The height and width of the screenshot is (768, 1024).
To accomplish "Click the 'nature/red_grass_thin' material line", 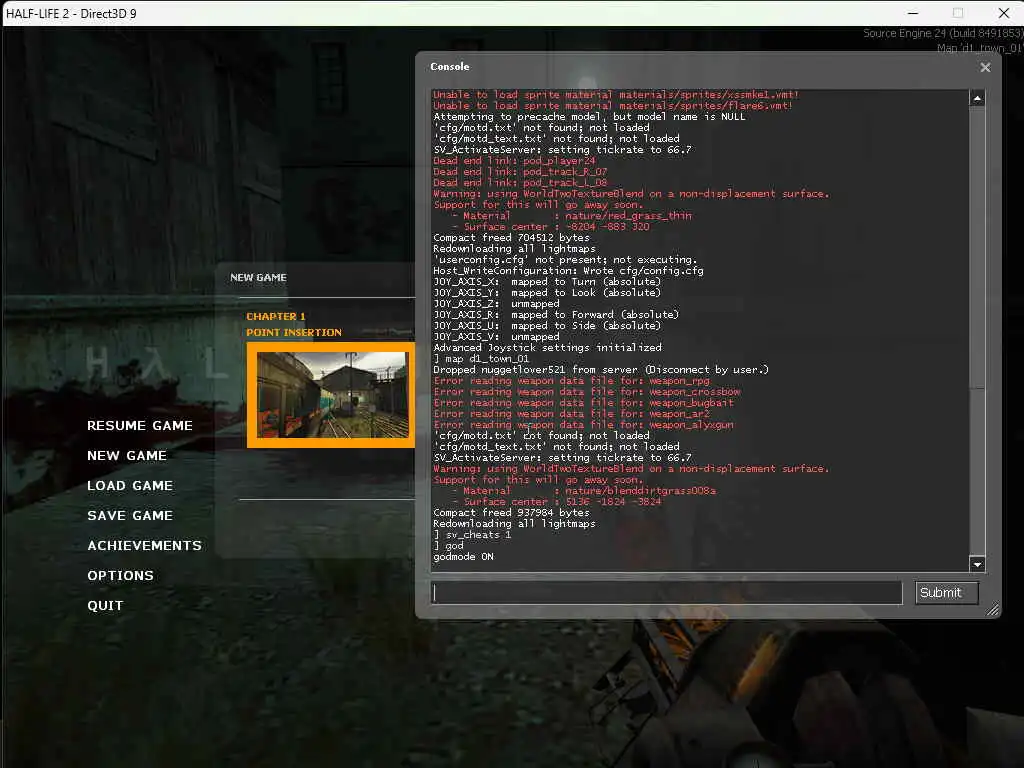I will [x=571, y=216].
